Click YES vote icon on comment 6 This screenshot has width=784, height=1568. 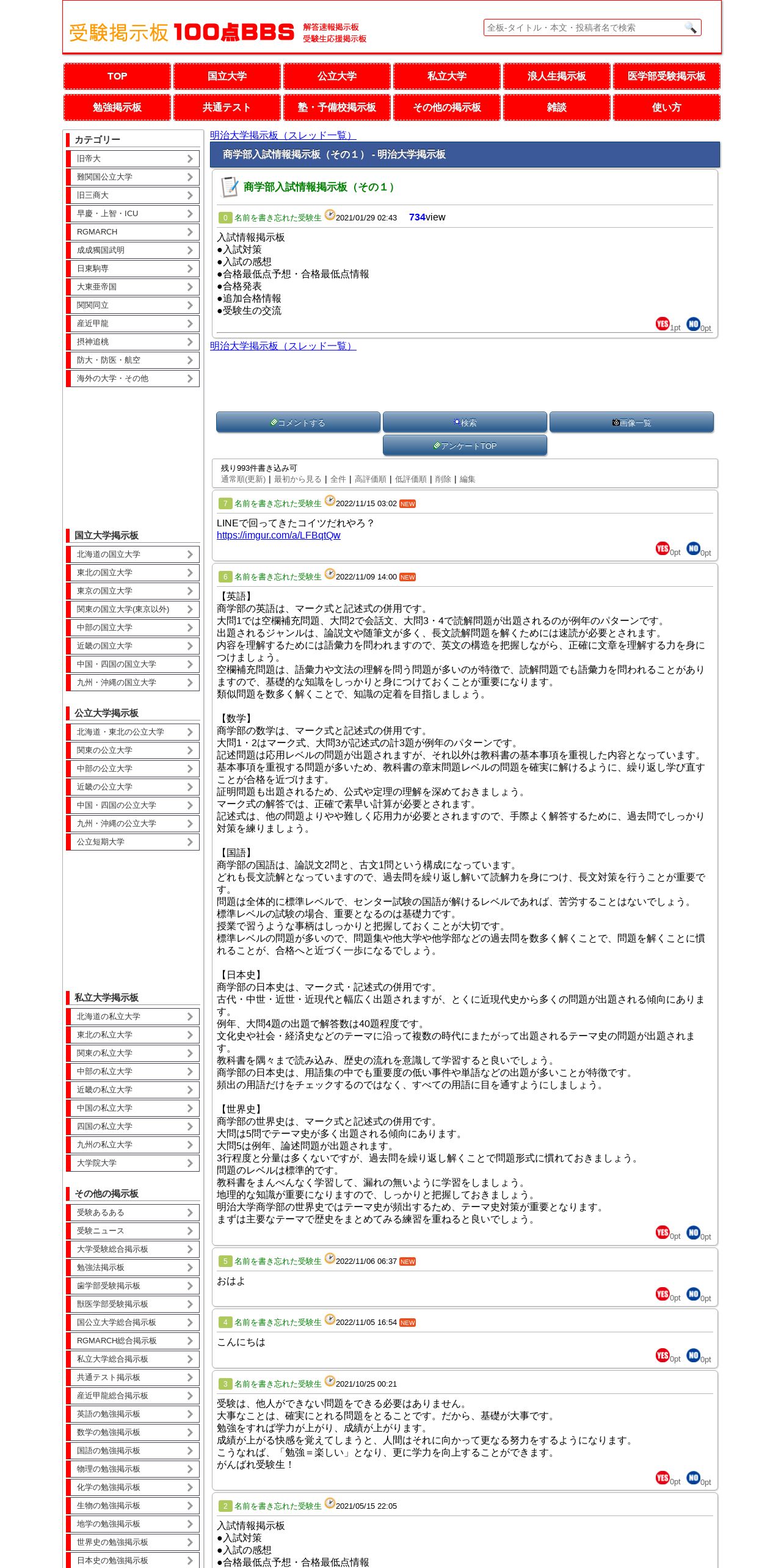coord(662,1232)
